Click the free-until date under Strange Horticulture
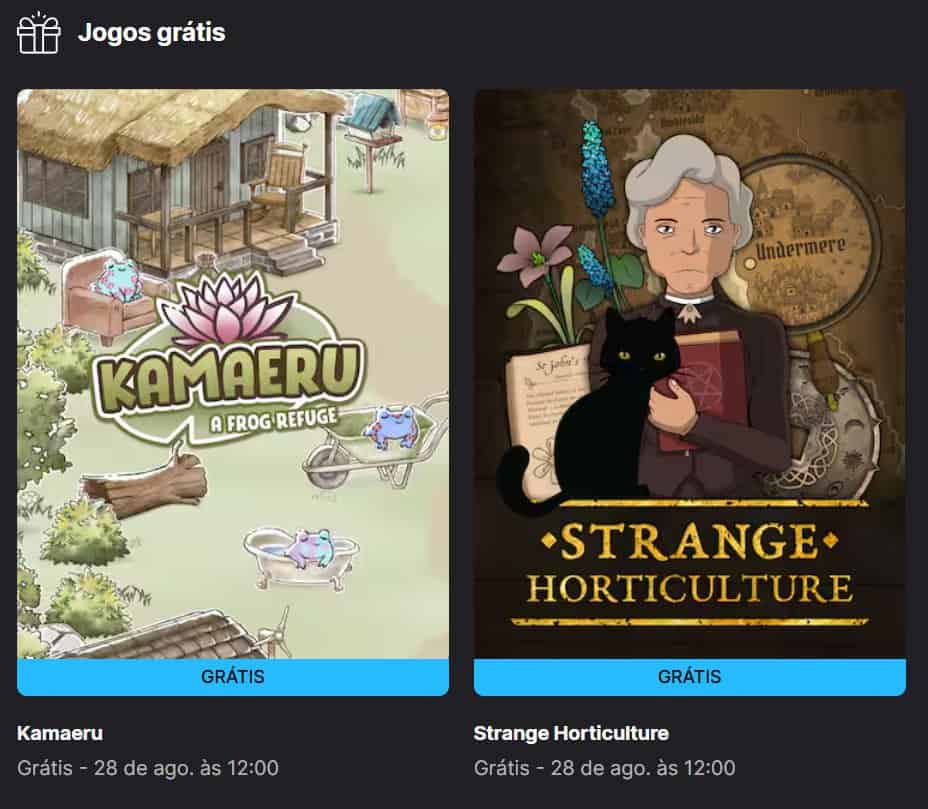The image size is (928, 809). pyautogui.click(x=604, y=768)
